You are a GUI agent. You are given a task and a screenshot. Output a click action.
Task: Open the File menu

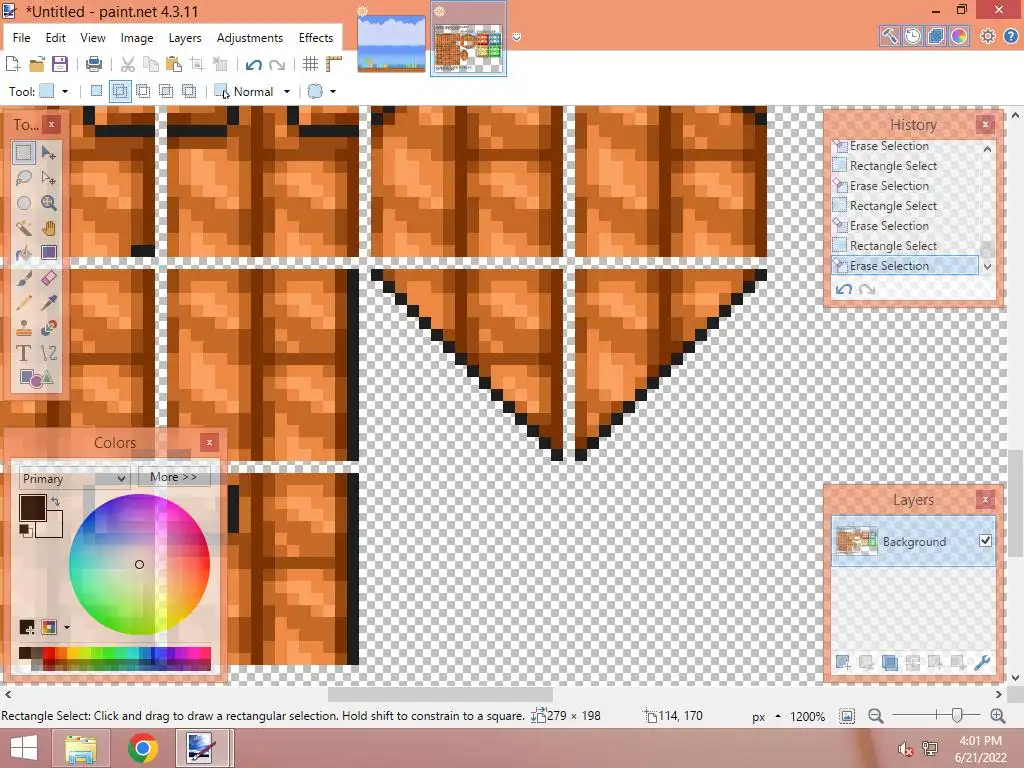pyautogui.click(x=22, y=38)
